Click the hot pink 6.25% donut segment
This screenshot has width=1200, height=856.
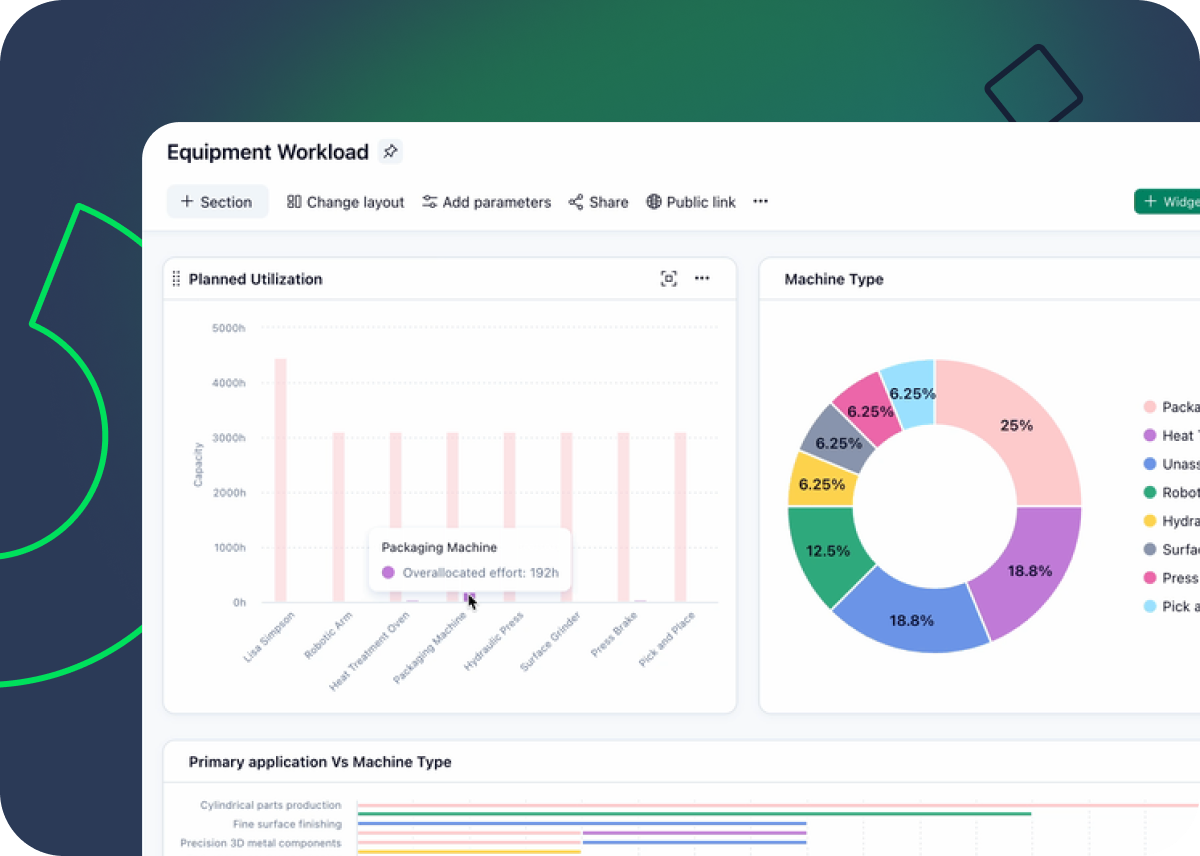tap(868, 409)
